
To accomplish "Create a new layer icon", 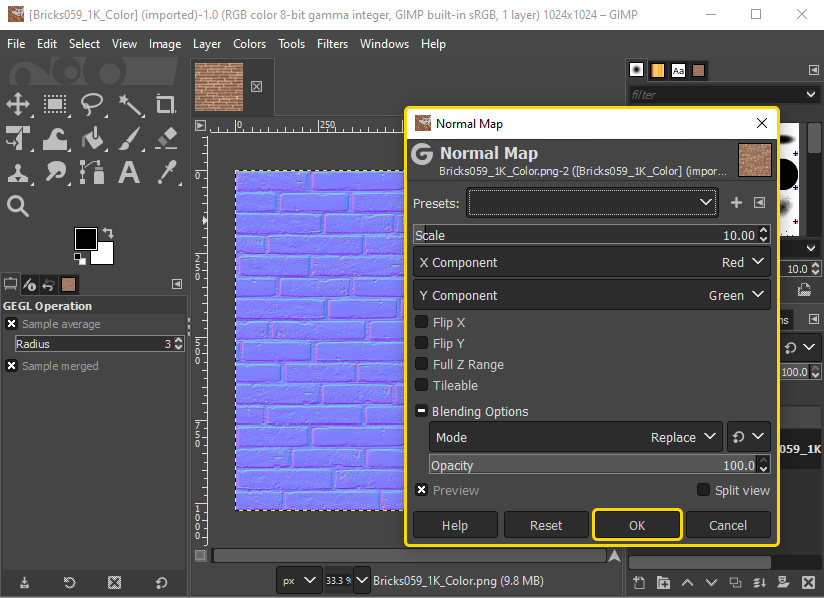I will (x=639, y=582).
